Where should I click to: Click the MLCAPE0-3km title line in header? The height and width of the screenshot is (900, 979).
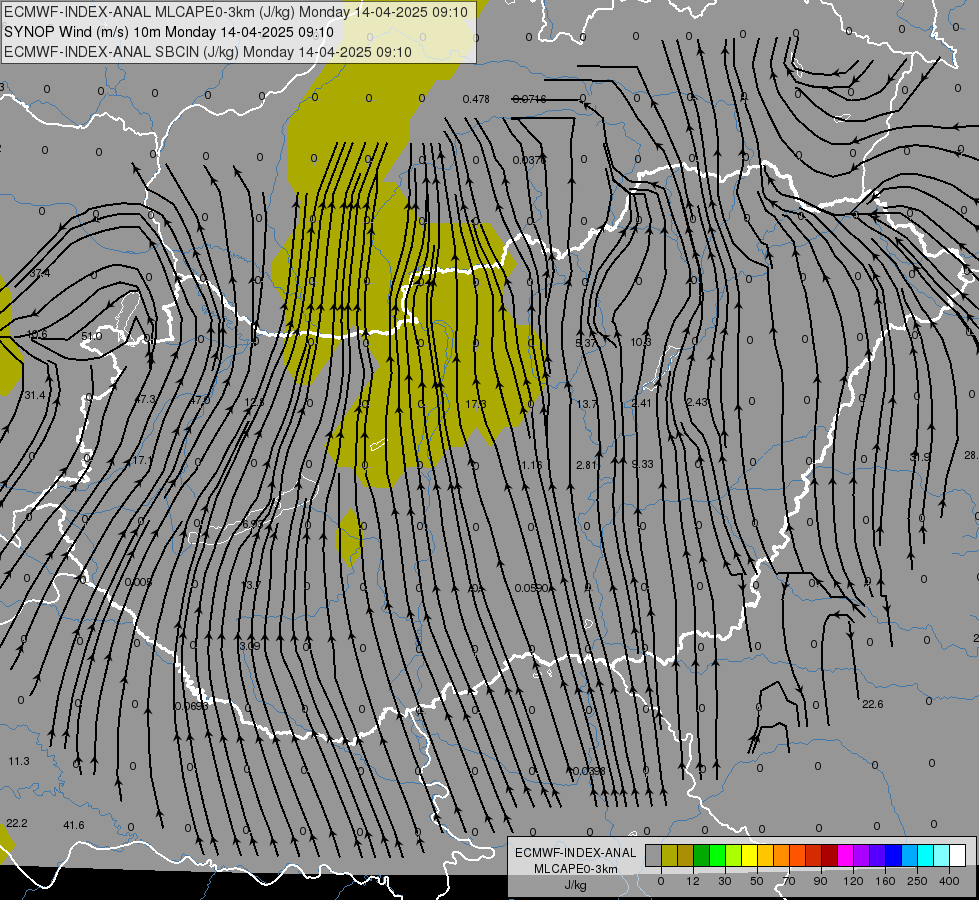[236, 12]
